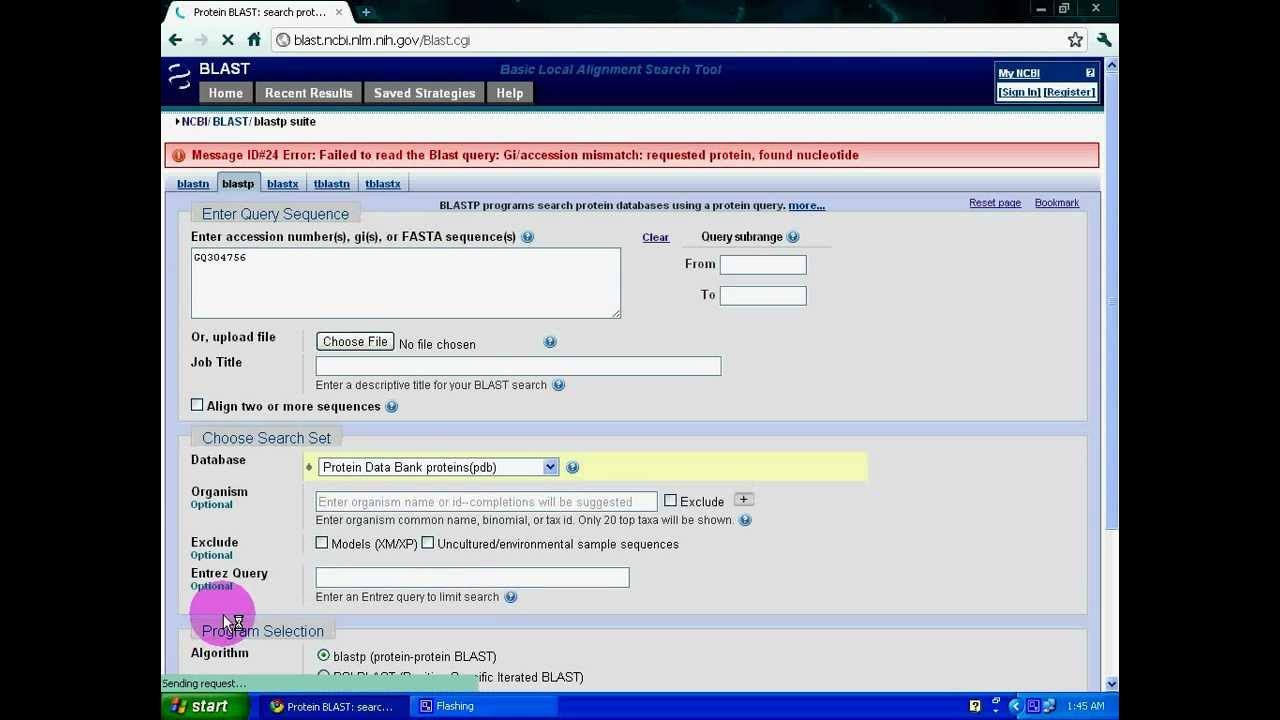Screen dimensions: 1280x720
Task: Add another organism field with plus button
Action: (743, 500)
